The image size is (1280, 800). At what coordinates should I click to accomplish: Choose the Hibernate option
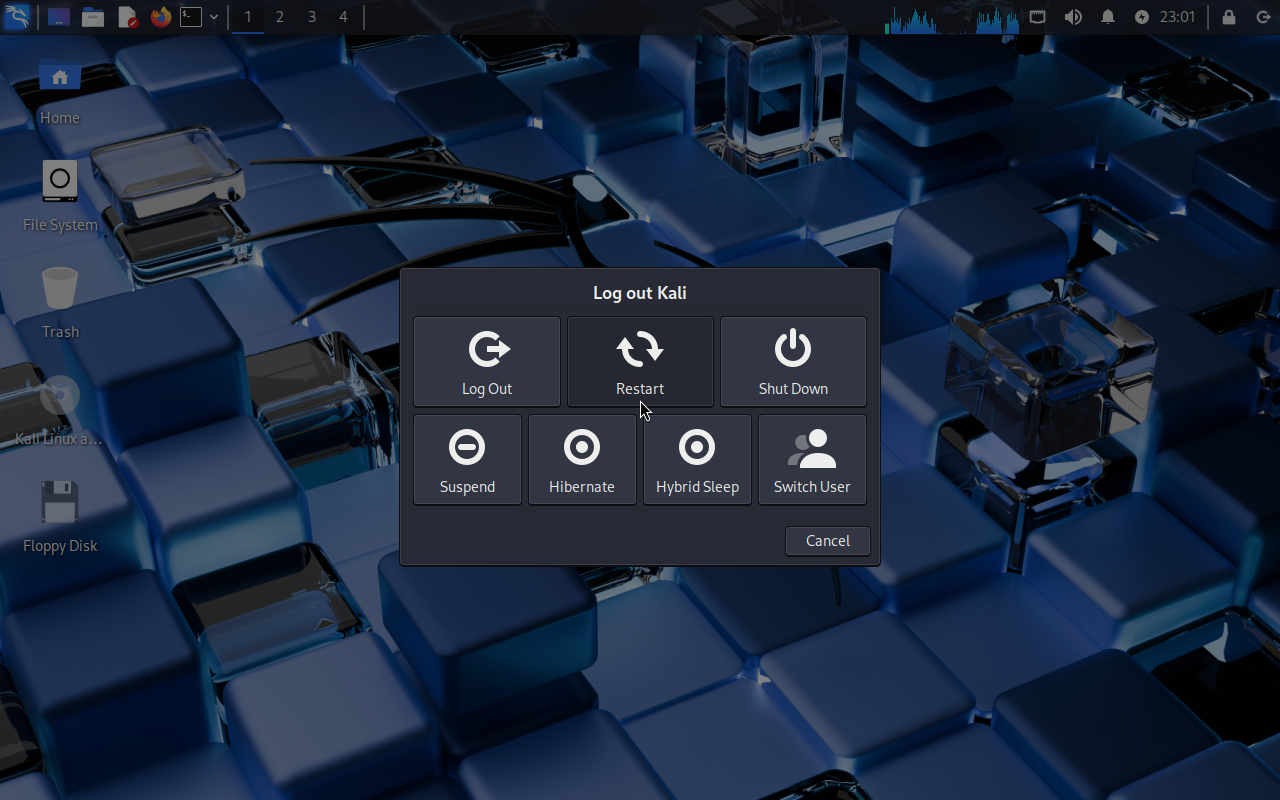click(x=582, y=460)
